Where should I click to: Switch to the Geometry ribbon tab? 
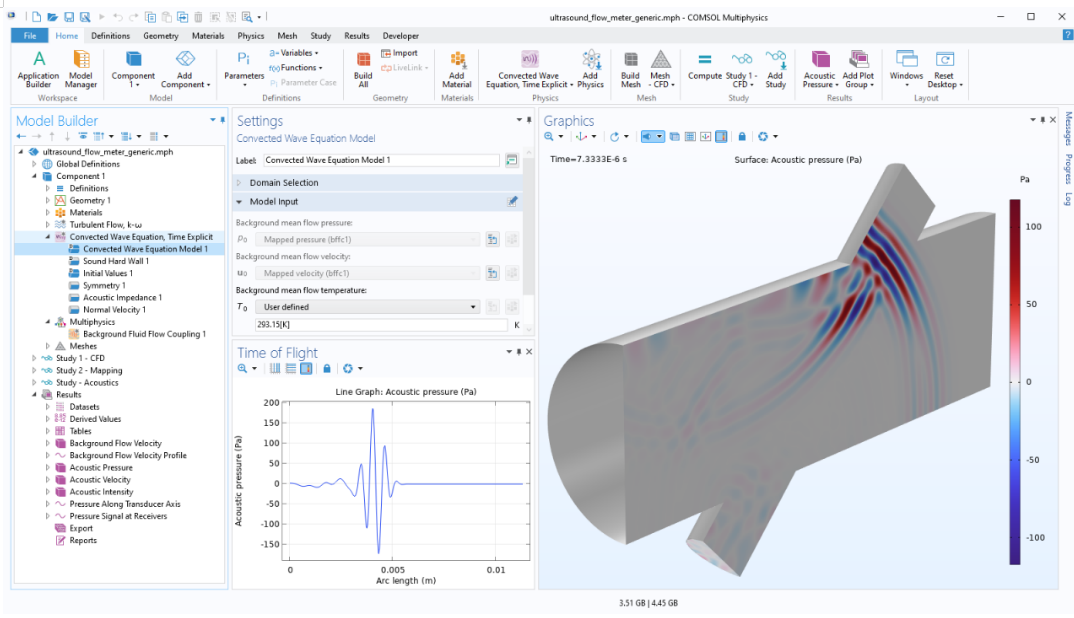pyautogui.click(x=160, y=36)
